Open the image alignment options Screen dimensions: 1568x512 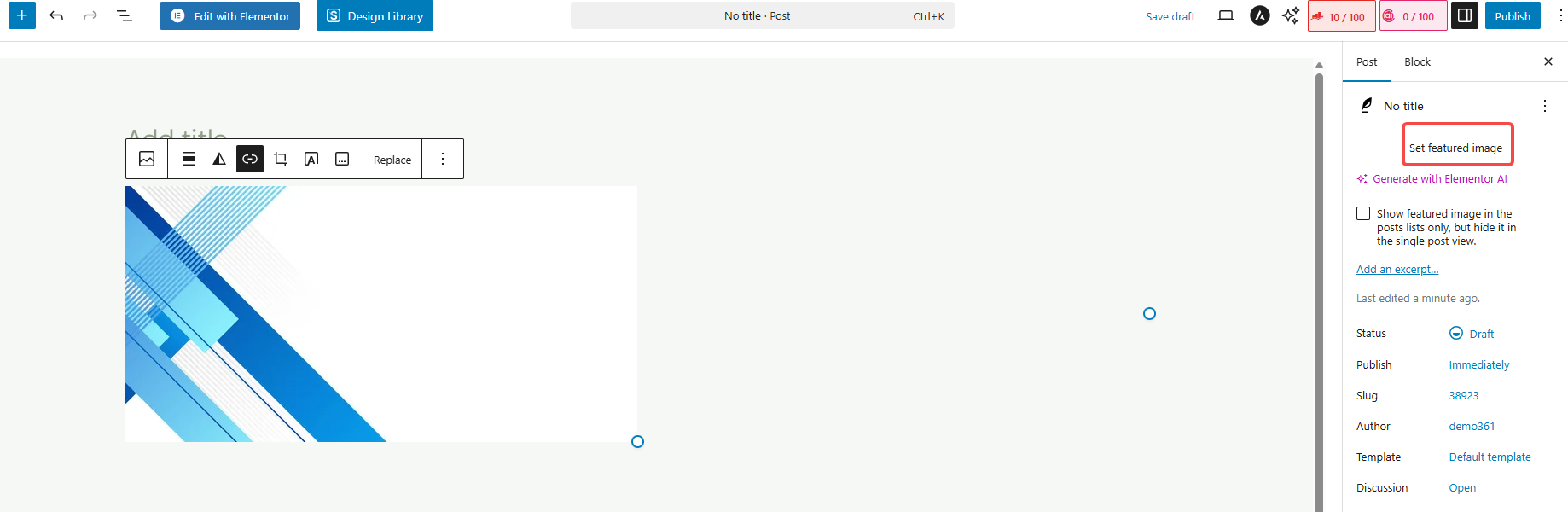(x=189, y=159)
